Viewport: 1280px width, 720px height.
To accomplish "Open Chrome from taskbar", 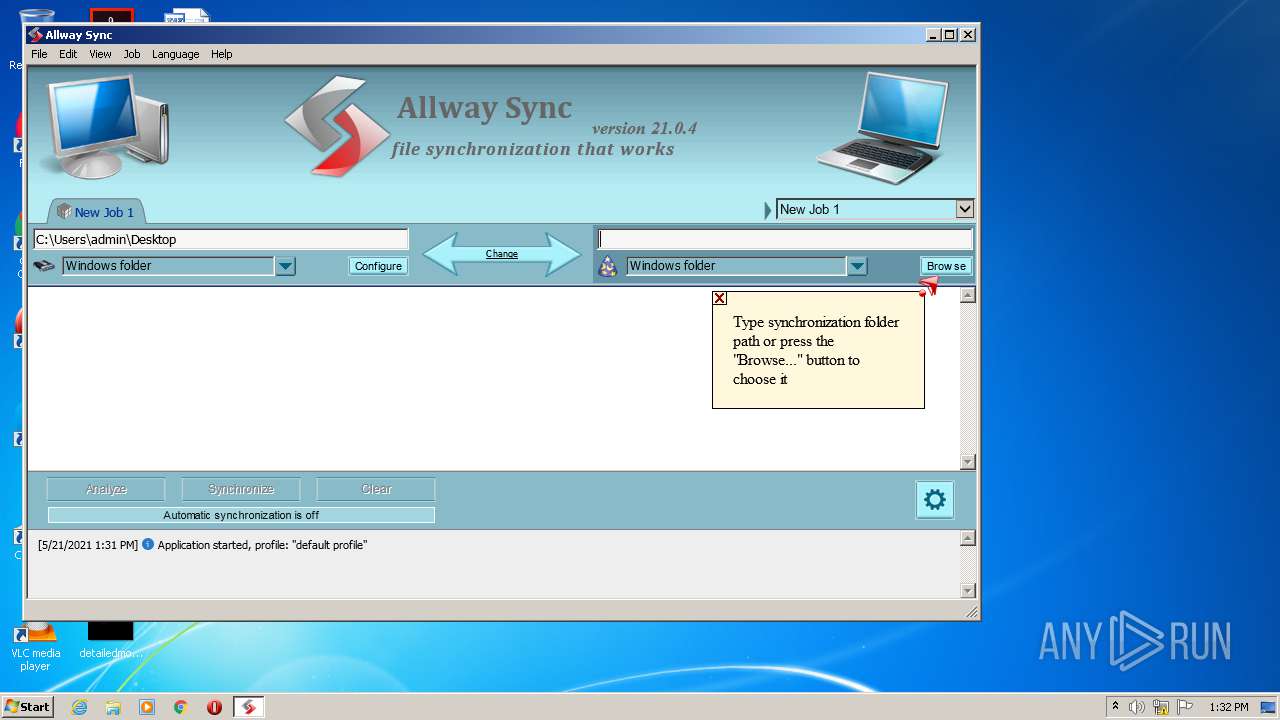I will pos(181,707).
